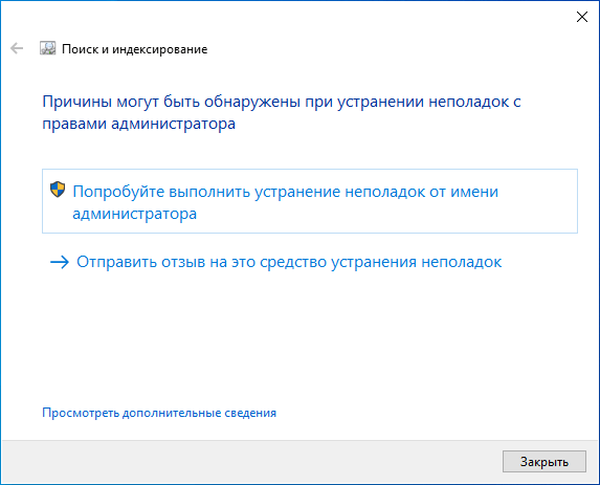Click the grey footer bar left of "Закрыть"
The image size is (600, 485).
click(x=250, y=461)
